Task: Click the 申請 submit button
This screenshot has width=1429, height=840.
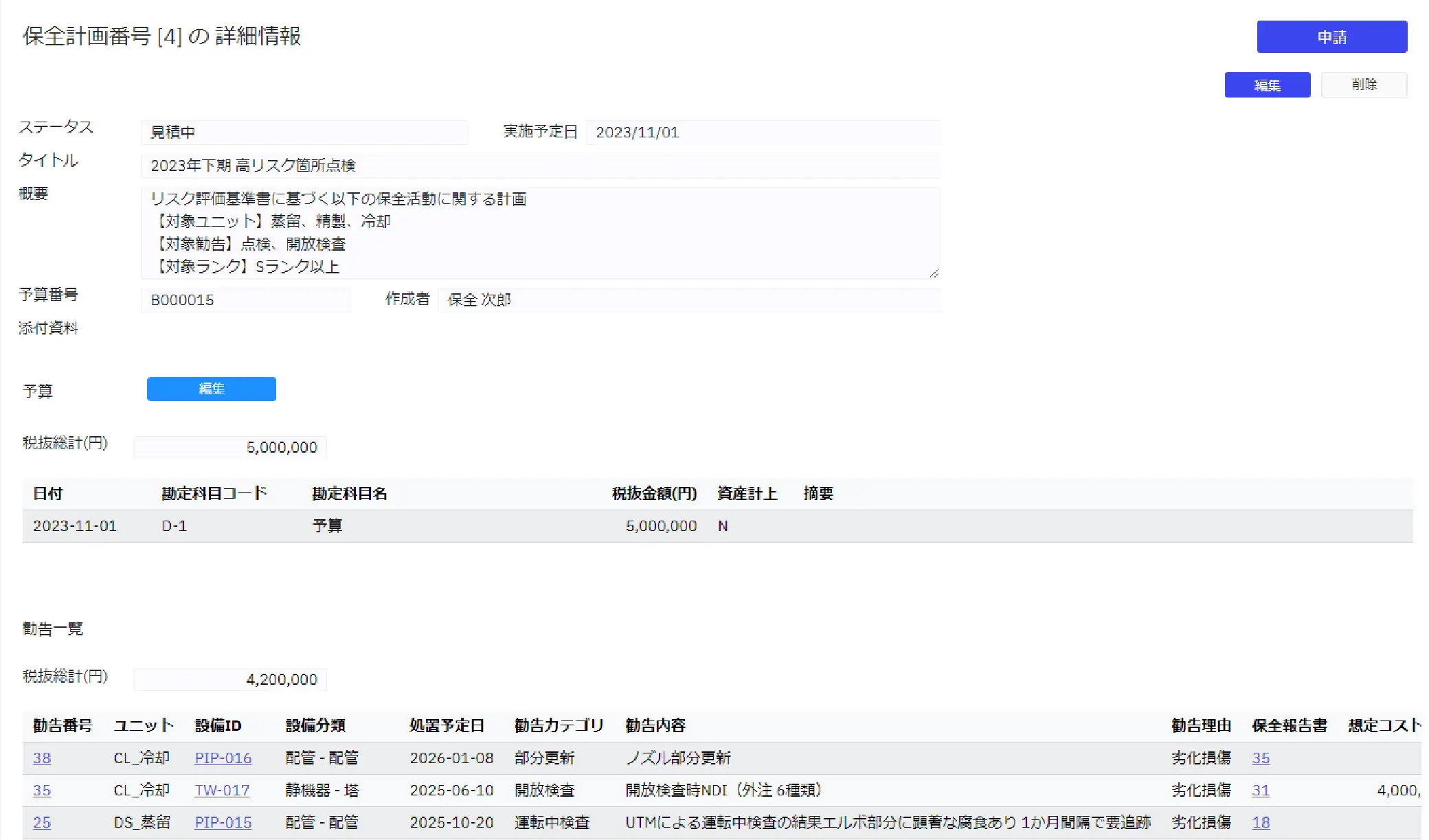Action: (1331, 37)
